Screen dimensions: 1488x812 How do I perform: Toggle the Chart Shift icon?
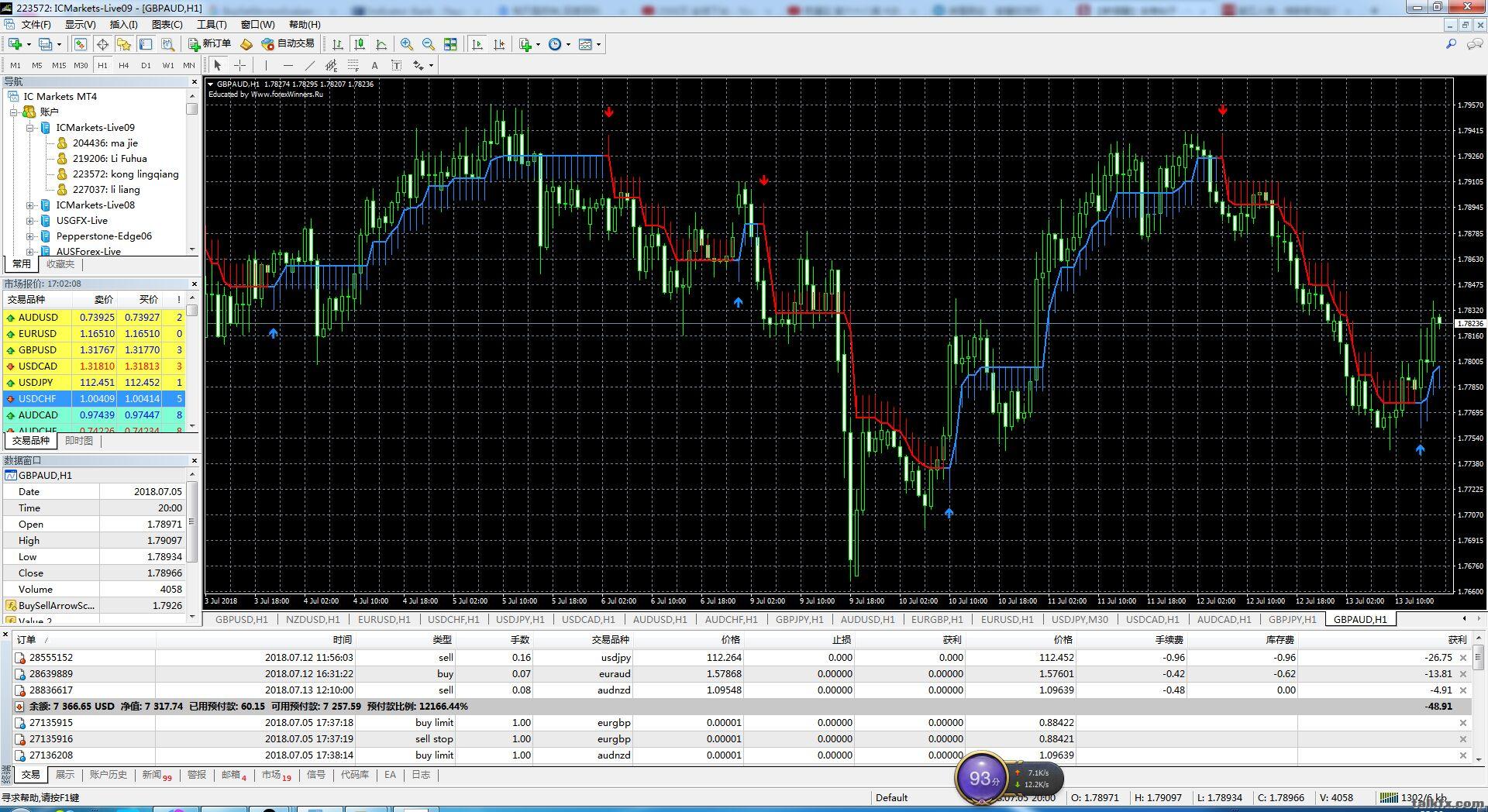coord(499,44)
